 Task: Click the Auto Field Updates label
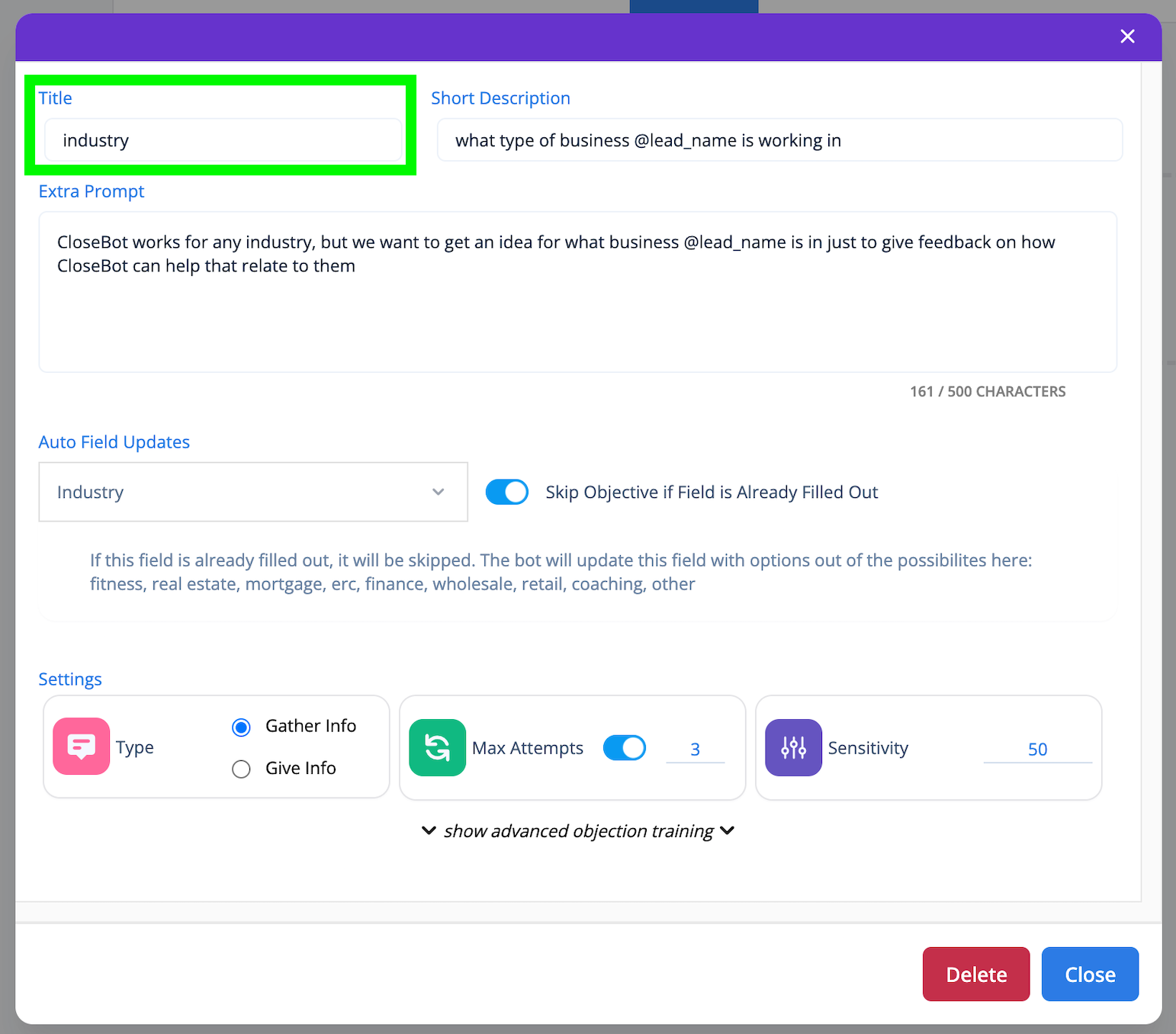point(114,442)
